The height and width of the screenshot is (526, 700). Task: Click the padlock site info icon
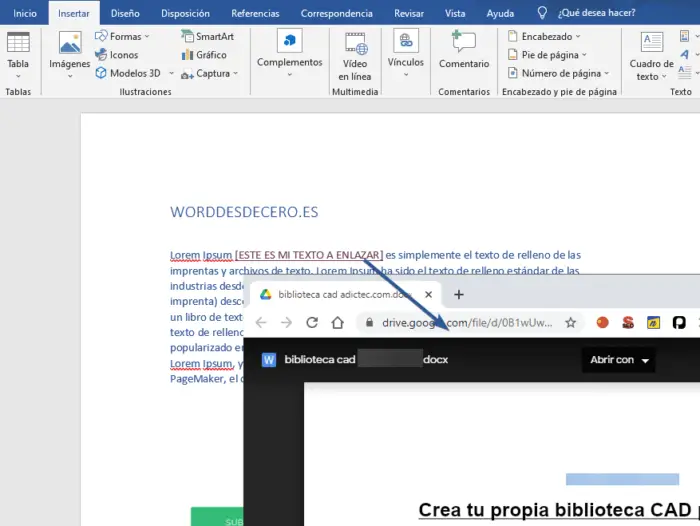[369, 322]
